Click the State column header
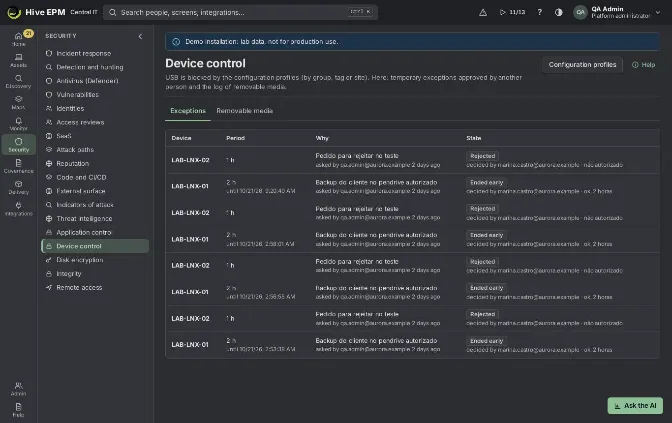This screenshot has height=423, width=672. pos(474,138)
